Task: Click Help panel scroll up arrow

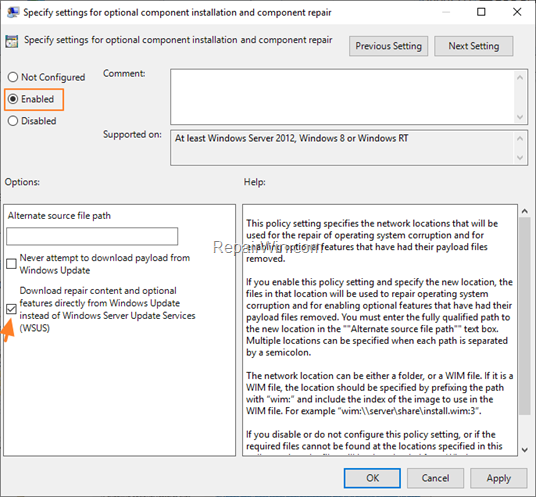Action: [525, 211]
